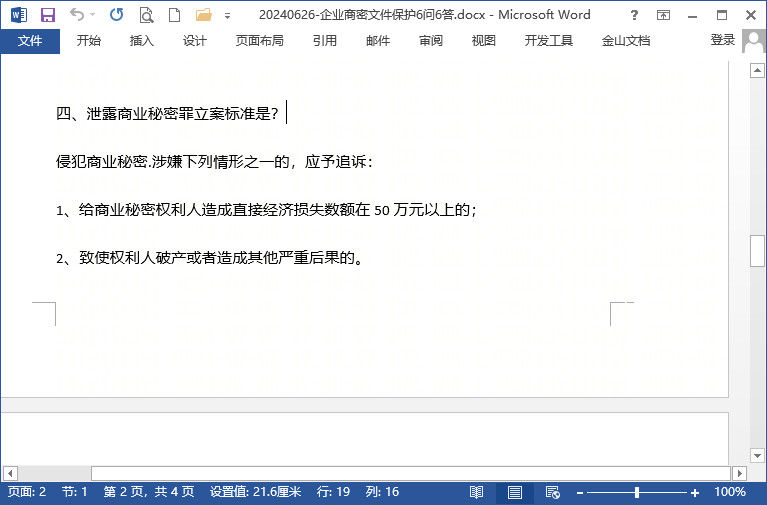Switch to the 开始 ribbon tab
Viewport: 767px width, 505px height.
click(x=89, y=41)
